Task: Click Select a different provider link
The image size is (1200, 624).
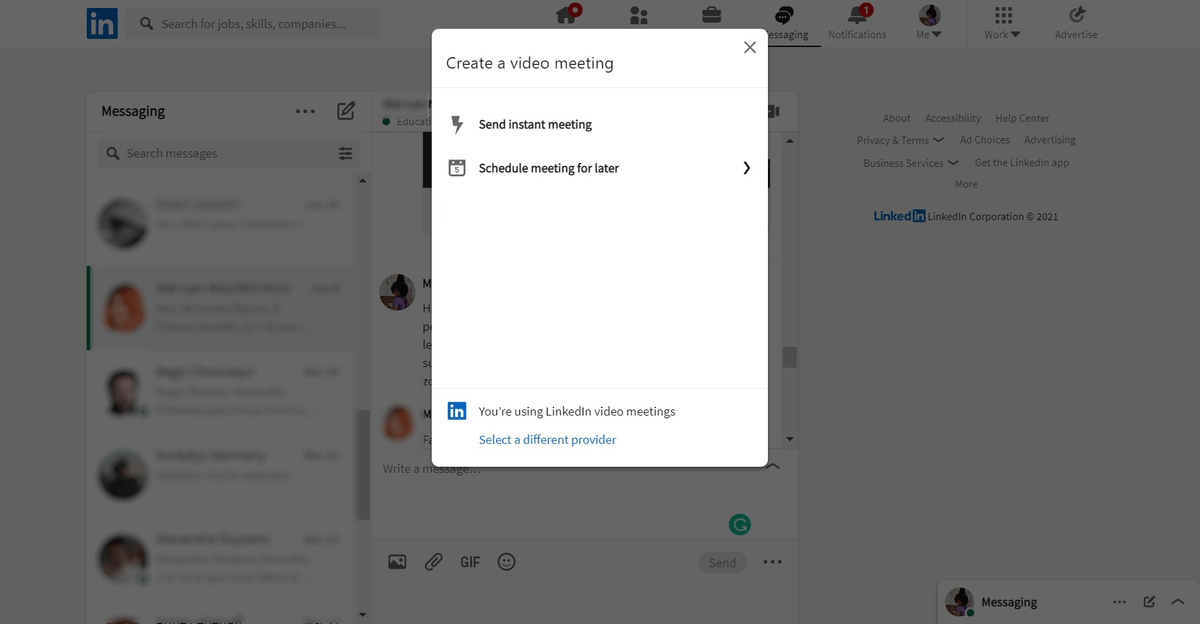Action: pyautogui.click(x=547, y=440)
